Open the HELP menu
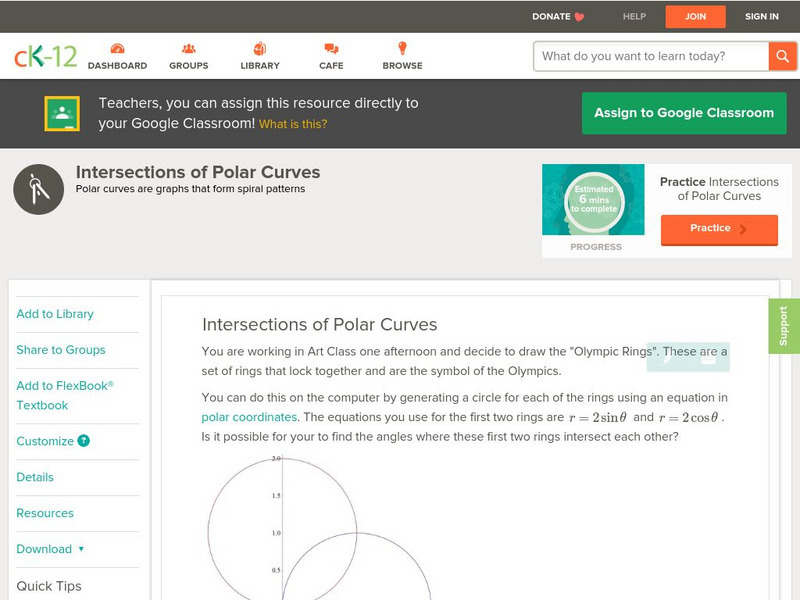800x600 pixels. [634, 16]
